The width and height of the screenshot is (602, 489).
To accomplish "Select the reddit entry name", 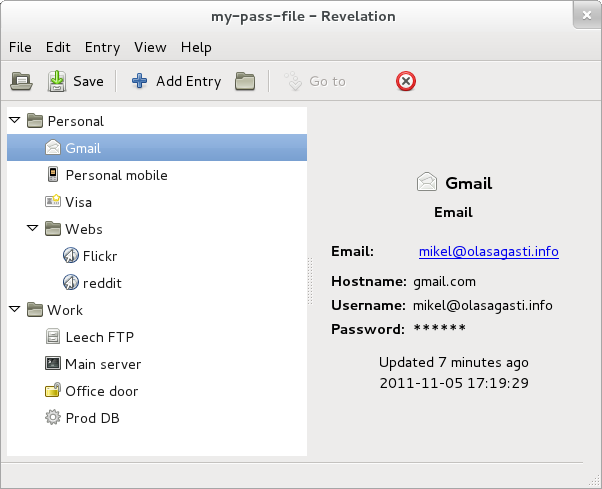I will pyautogui.click(x=102, y=283).
